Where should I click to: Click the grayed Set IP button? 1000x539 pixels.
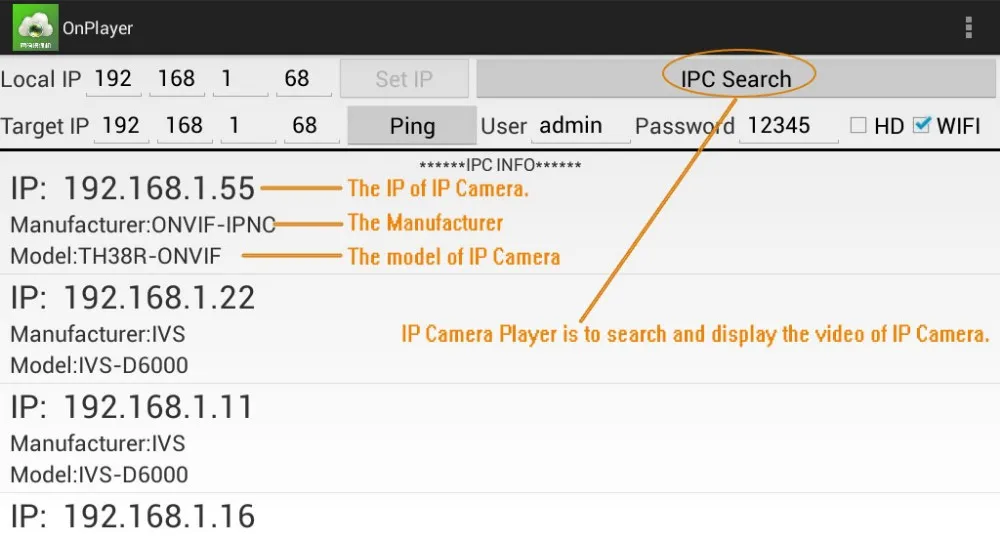coord(404,78)
